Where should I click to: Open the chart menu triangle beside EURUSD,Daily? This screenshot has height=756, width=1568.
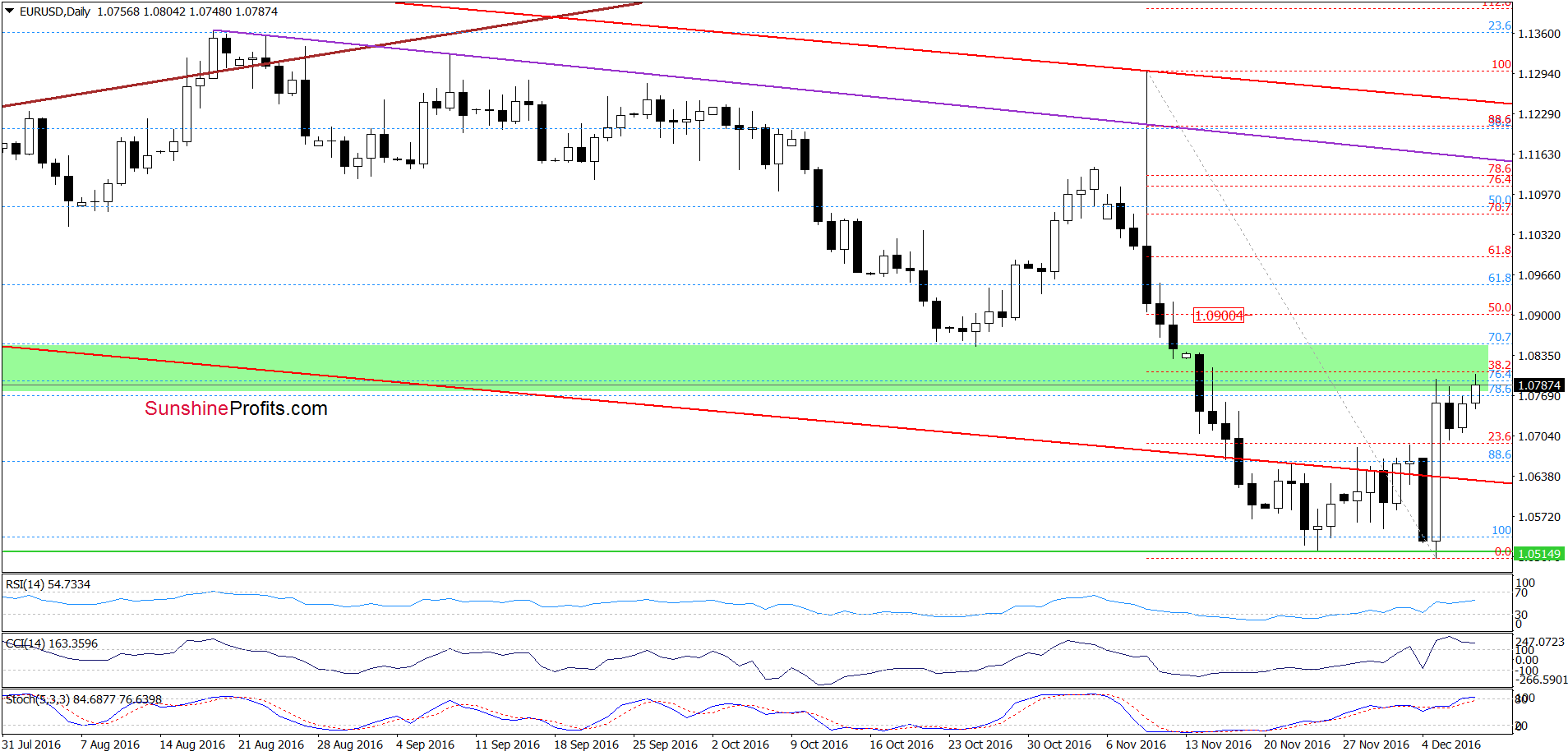[x=10, y=12]
